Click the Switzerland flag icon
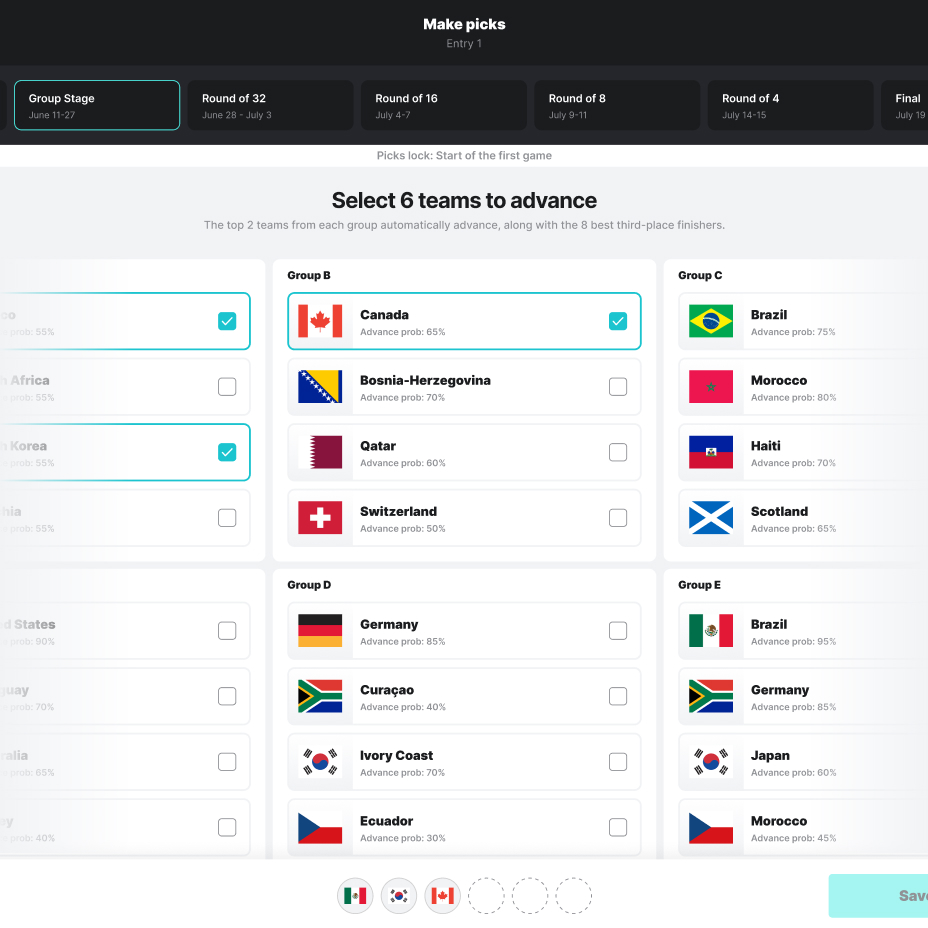The height and width of the screenshot is (928, 928). (x=320, y=518)
